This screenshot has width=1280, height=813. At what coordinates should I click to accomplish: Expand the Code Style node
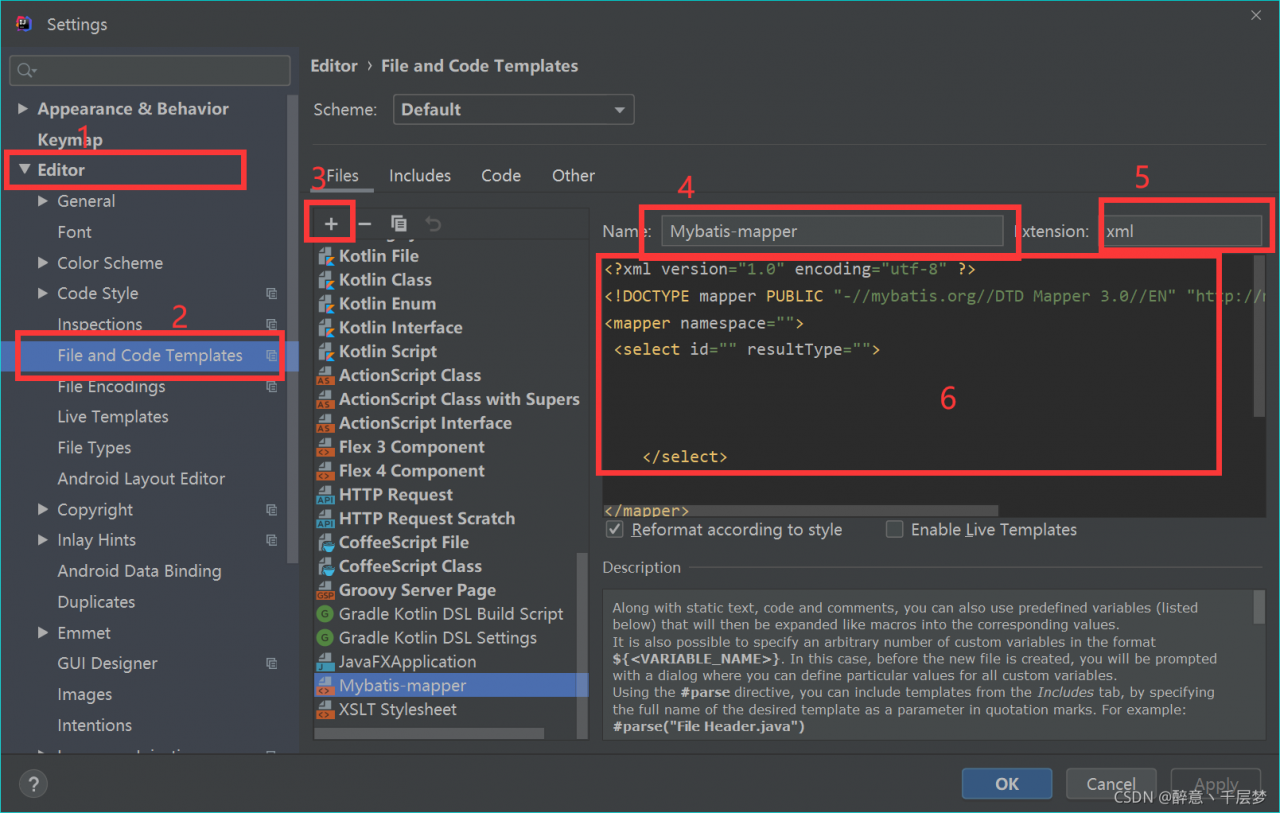click(x=43, y=293)
